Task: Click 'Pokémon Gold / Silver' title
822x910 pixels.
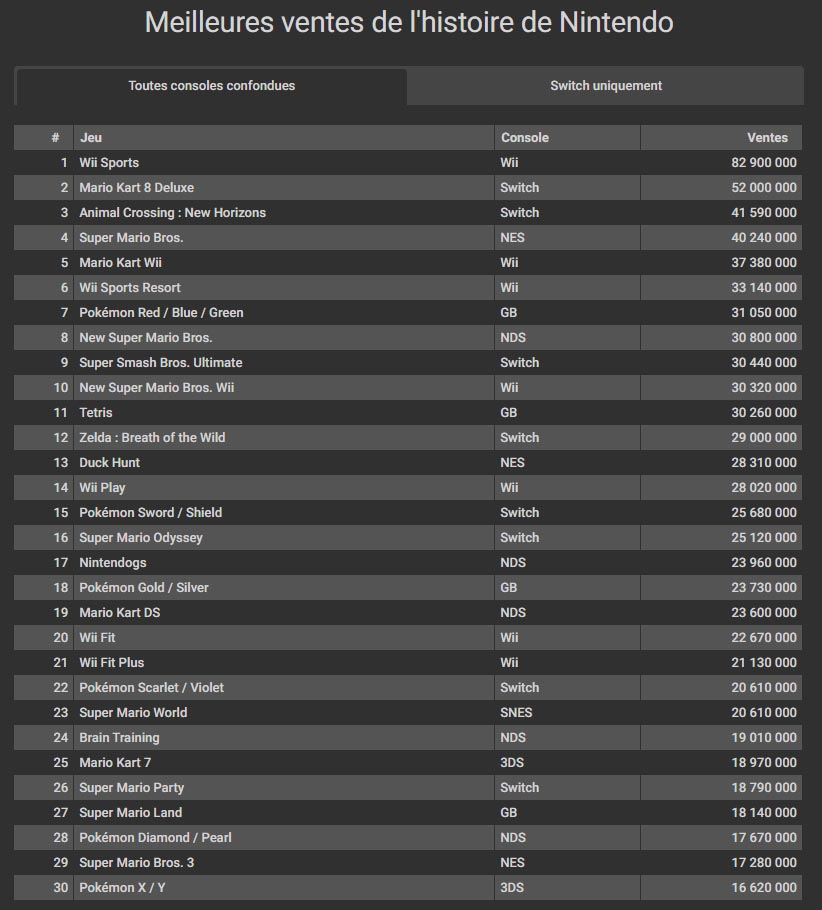Action: point(144,587)
